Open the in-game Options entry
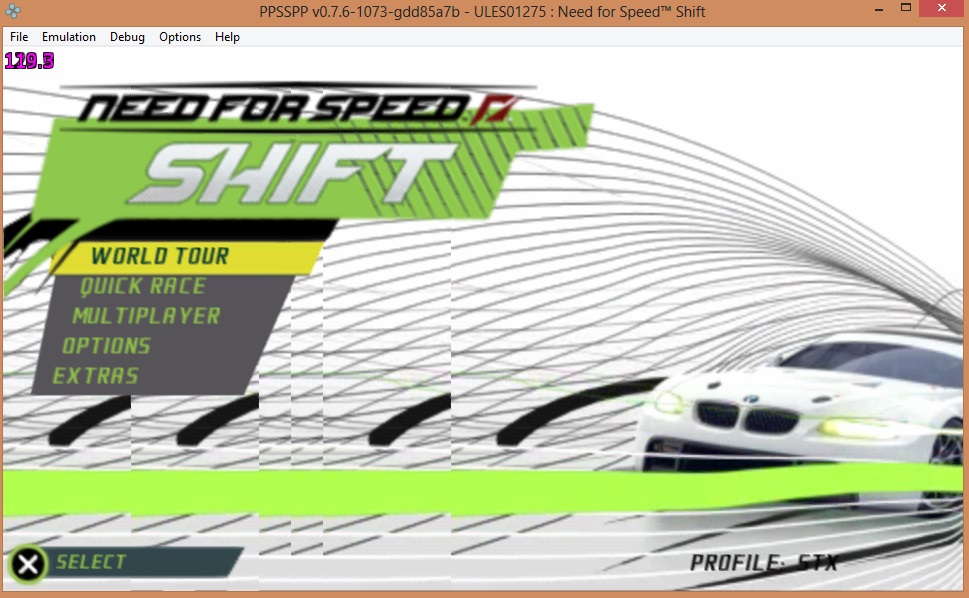Viewport: 969px width, 598px height. point(106,346)
